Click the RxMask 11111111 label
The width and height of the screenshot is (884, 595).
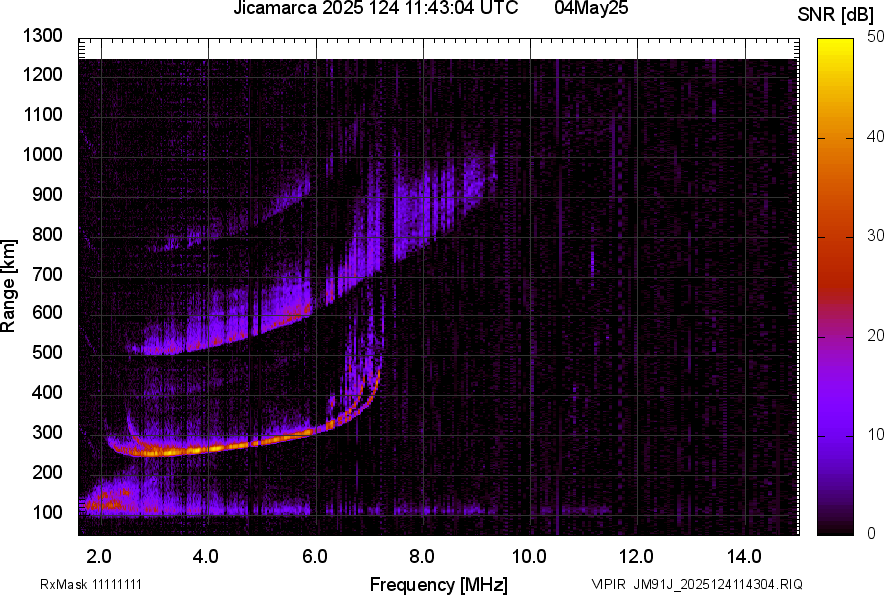tap(91, 584)
